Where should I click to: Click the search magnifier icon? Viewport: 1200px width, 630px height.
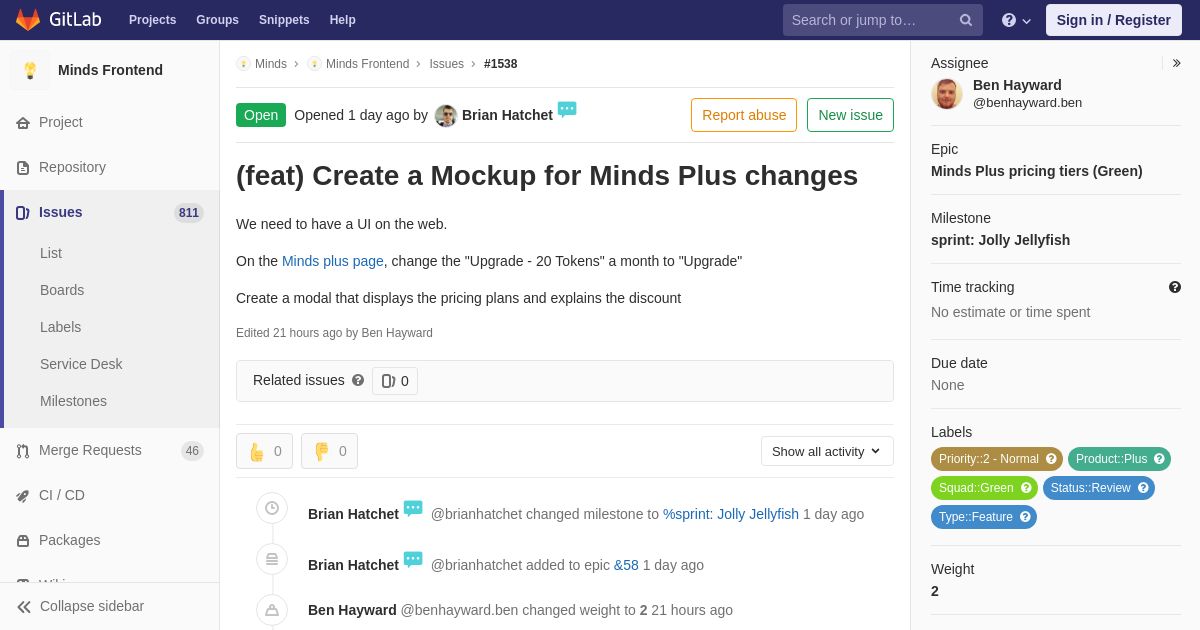click(966, 20)
